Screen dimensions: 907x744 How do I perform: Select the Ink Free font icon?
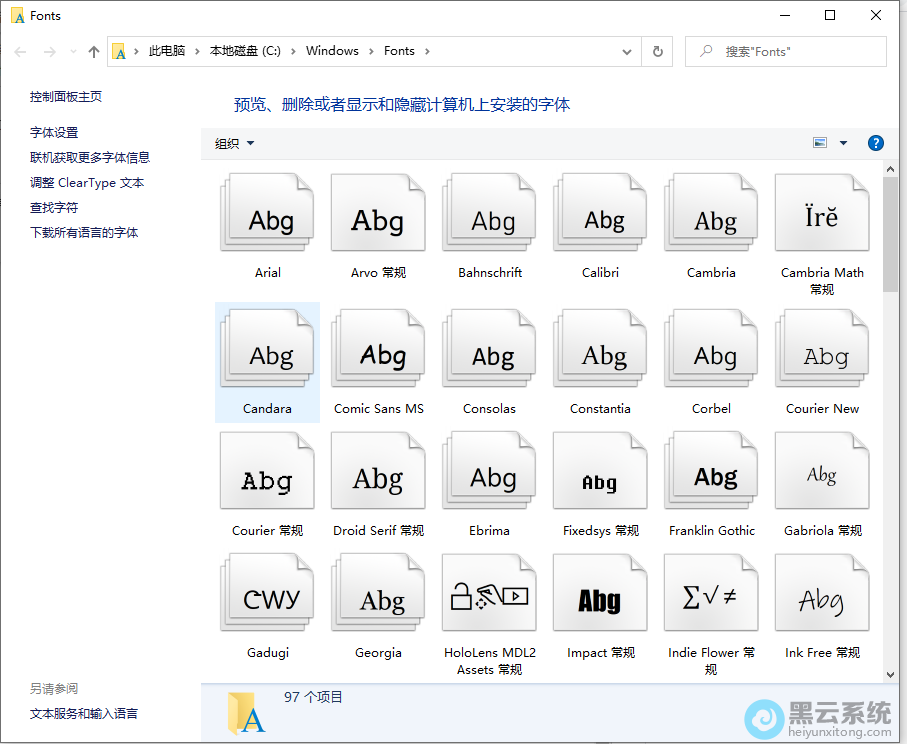coord(821,600)
